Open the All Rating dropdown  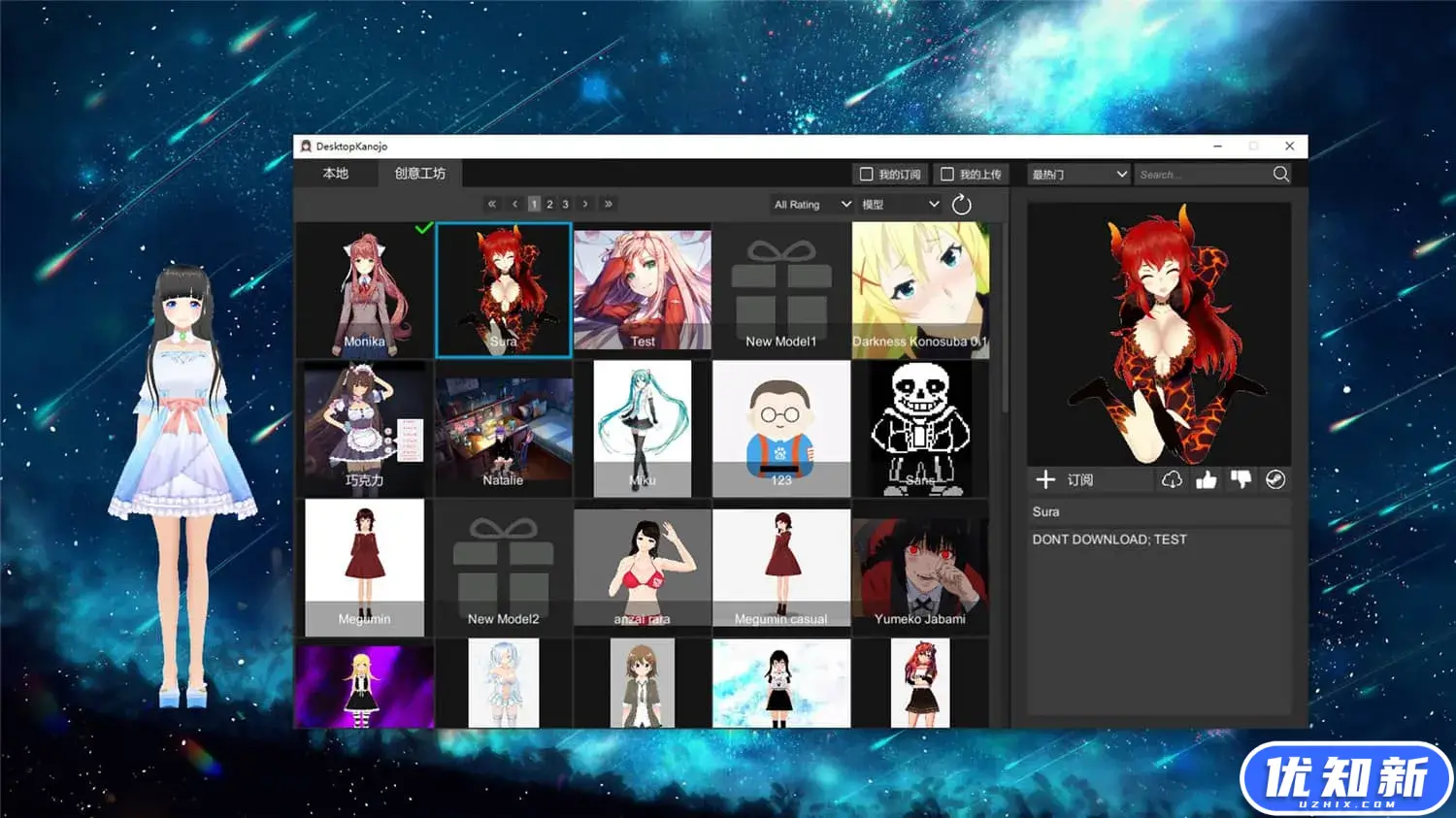(811, 205)
